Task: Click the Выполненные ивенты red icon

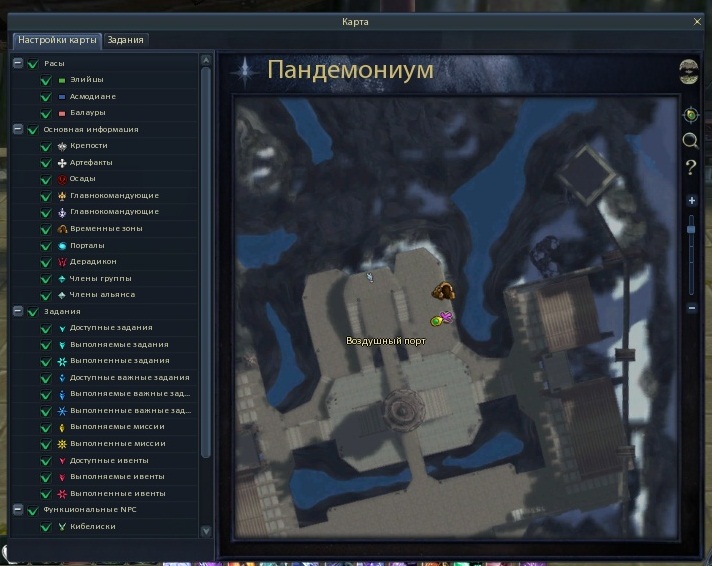Action: [62, 494]
